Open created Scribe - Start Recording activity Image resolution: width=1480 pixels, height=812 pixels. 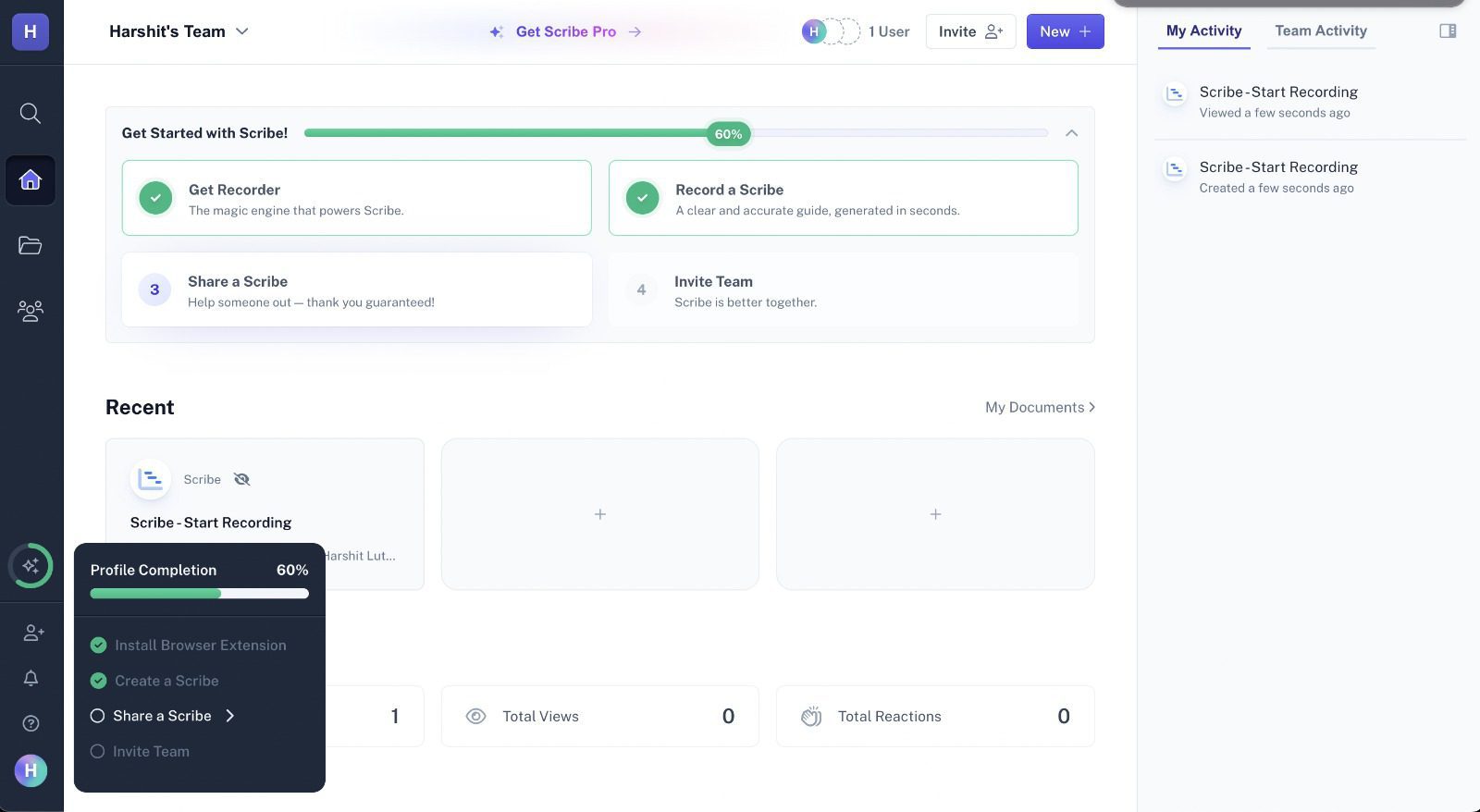[1310, 176]
